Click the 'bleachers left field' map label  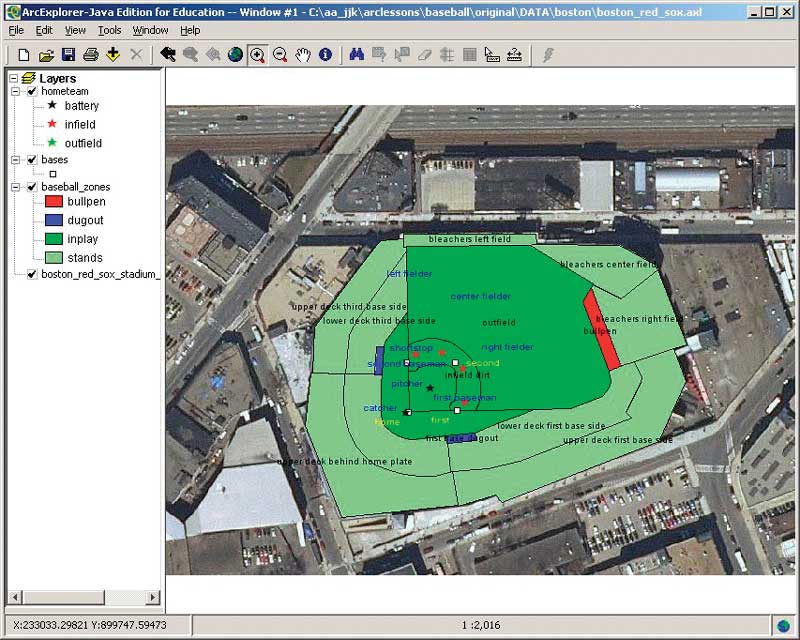469,239
